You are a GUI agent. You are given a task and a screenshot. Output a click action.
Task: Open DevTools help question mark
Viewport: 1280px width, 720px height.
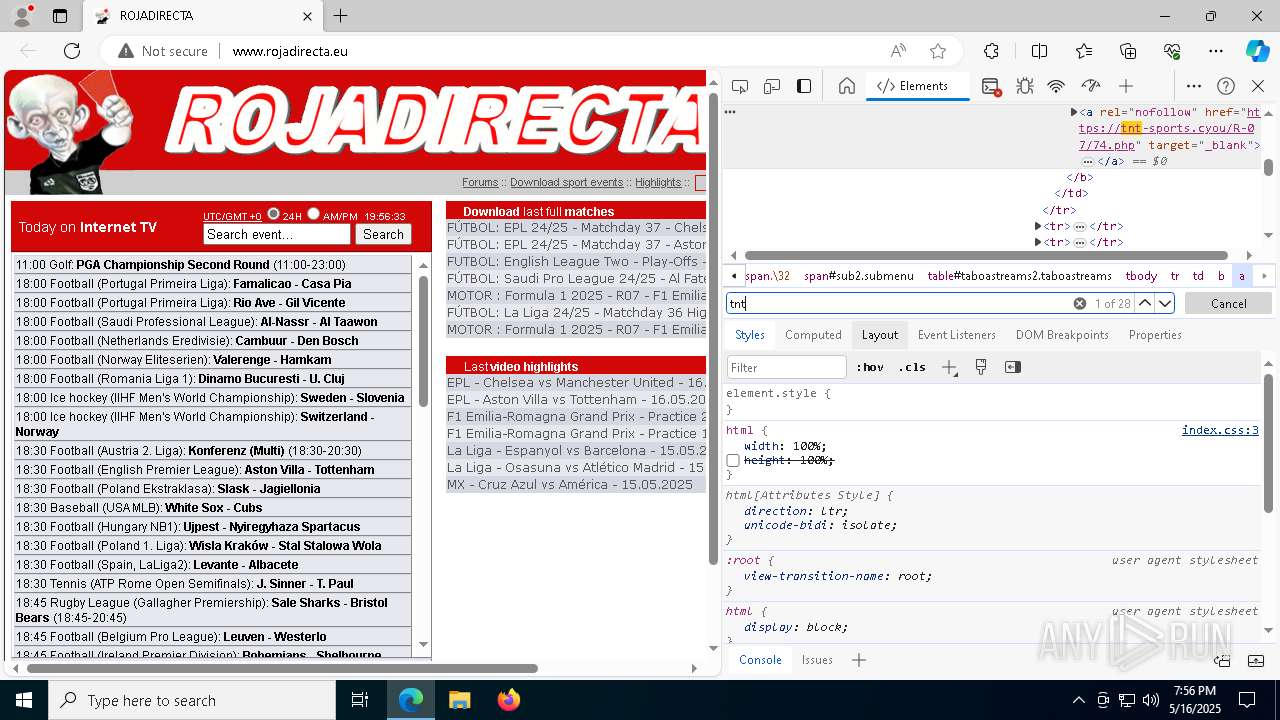point(1226,86)
